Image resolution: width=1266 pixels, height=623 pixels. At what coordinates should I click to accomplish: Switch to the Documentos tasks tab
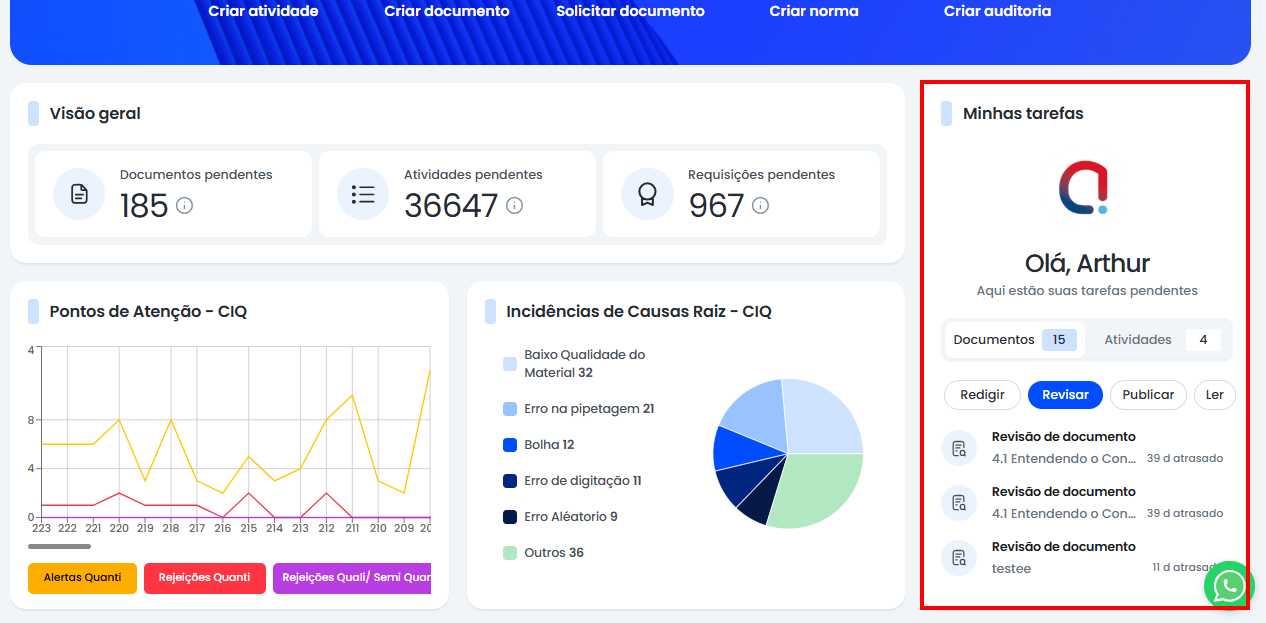point(1014,340)
